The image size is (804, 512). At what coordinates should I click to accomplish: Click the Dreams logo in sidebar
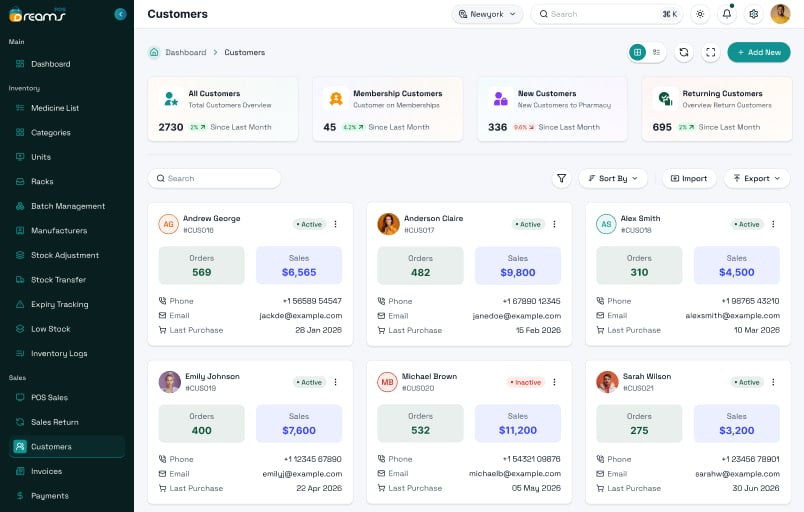point(37,14)
